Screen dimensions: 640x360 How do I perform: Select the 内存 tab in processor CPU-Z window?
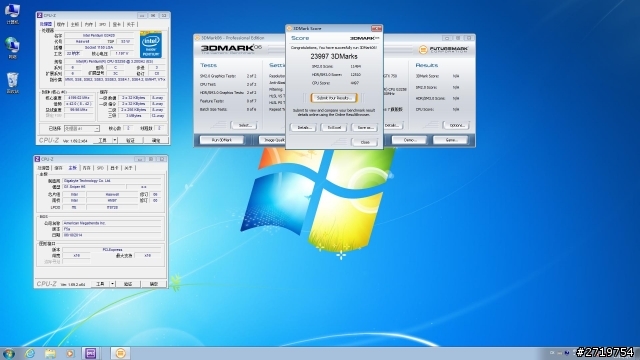tap(89, 24)
